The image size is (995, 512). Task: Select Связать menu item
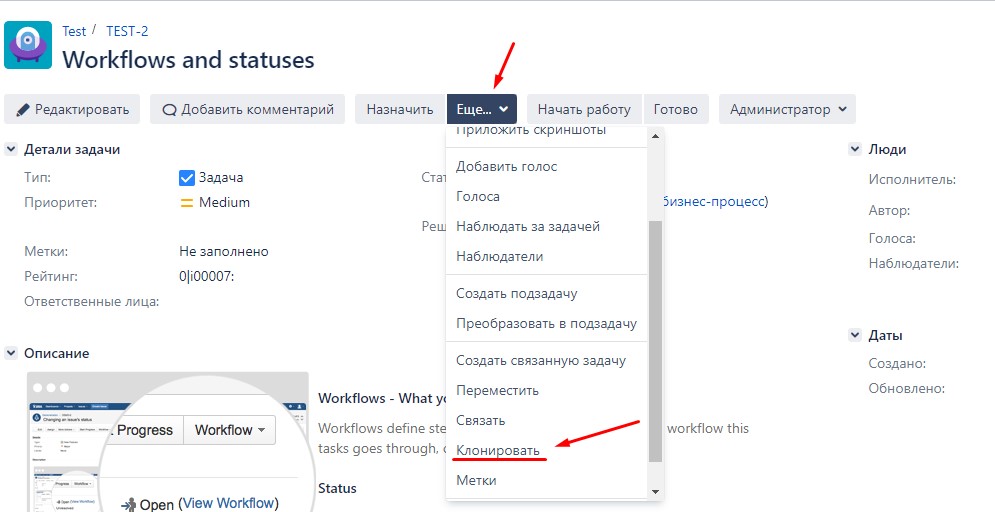click(546, 420)
